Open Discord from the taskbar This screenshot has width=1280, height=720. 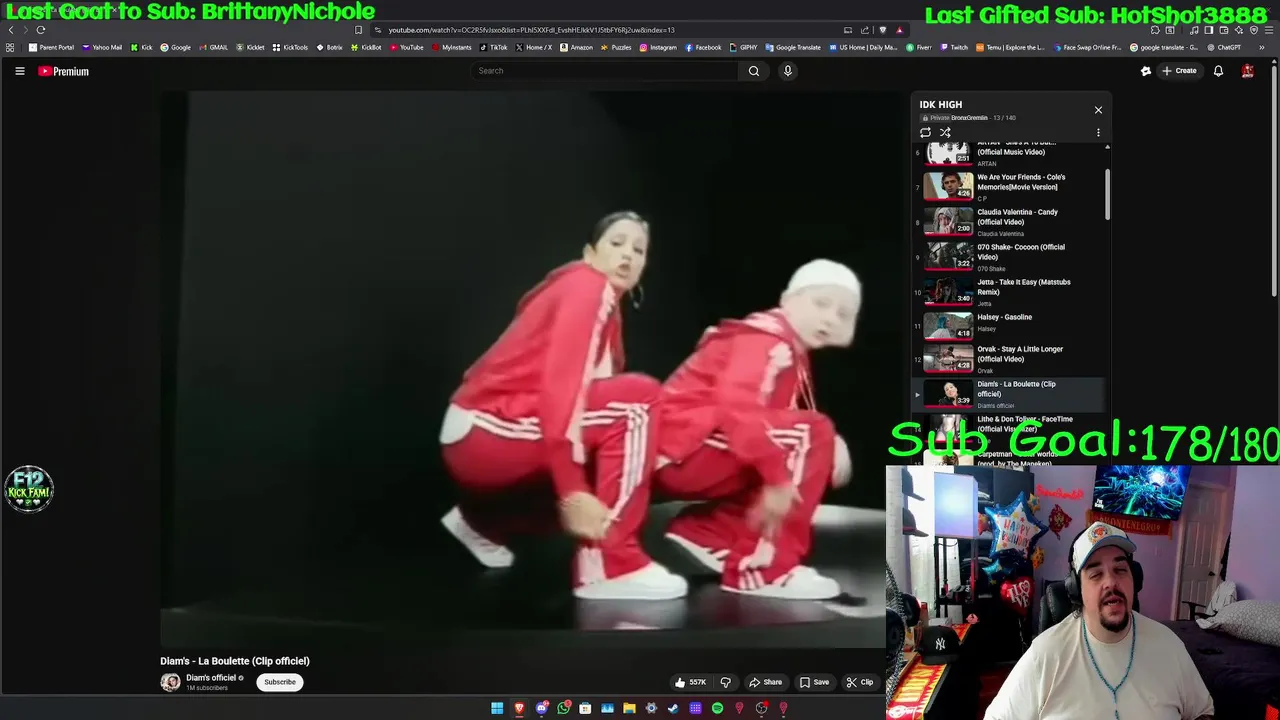[541, 708]
